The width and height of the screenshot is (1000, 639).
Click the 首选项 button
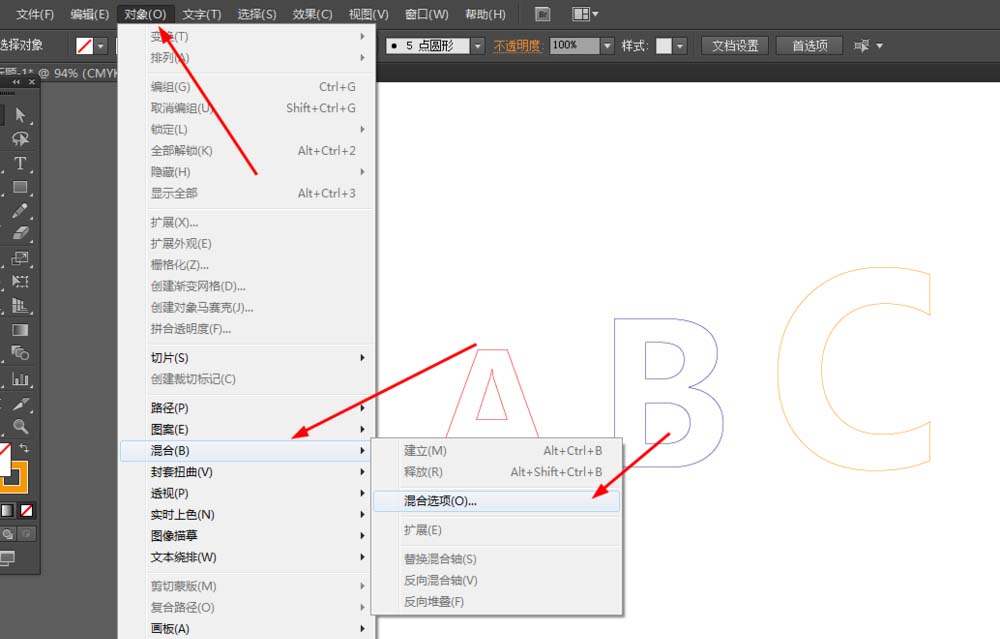(x=808, y=45)
